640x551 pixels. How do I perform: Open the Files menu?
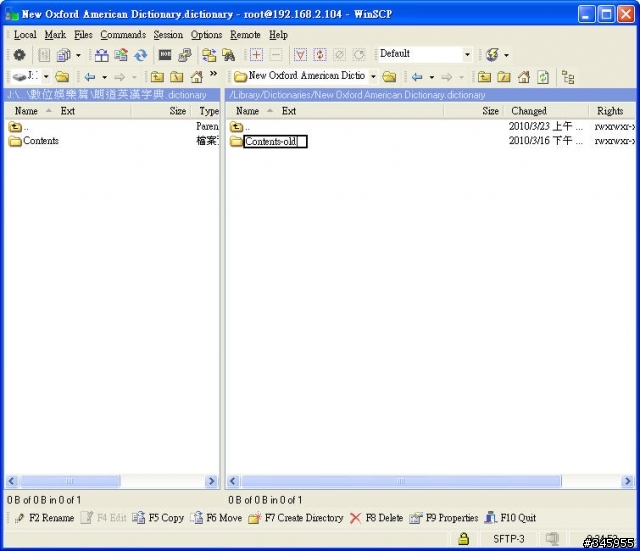(x=83, y=35)
